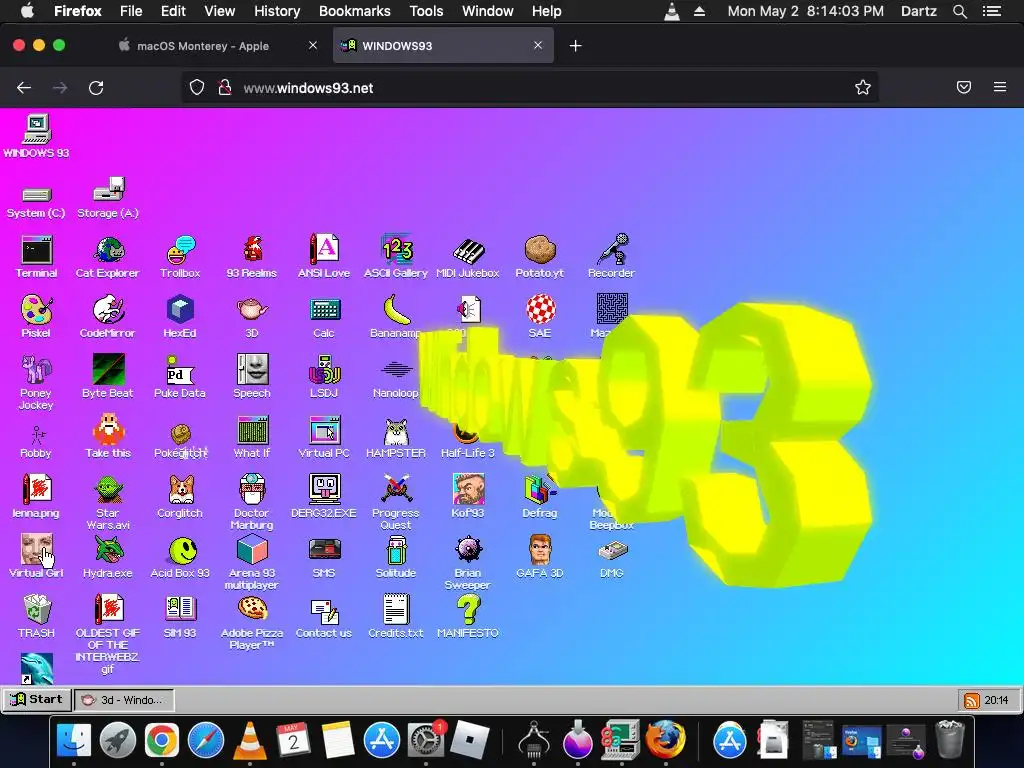Screen dimensions: 1024x768
Task: Open SIM 93 book icon
Action: (180, 609)
